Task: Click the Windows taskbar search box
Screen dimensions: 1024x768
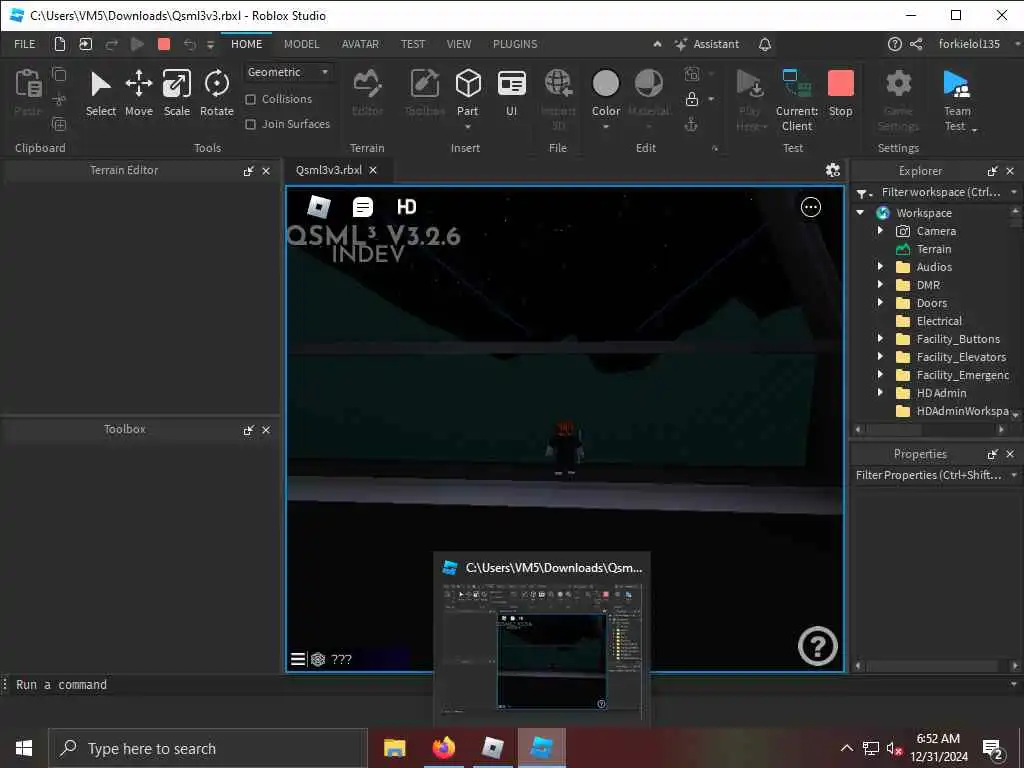Action: pyautogui.click(x=208, y=748)
